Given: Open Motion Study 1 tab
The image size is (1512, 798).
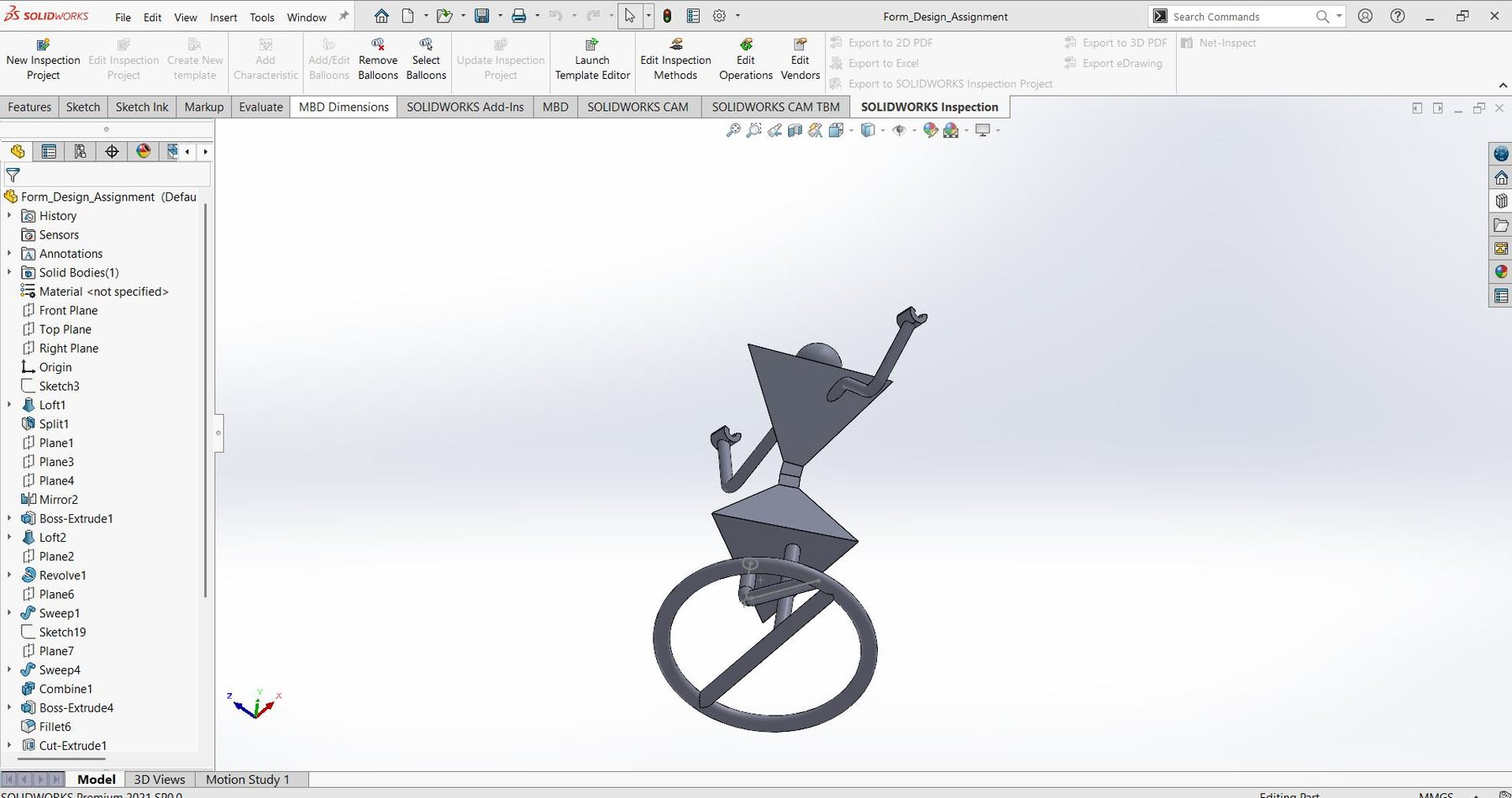Looking at the screenshot, I should pos(248,780).
